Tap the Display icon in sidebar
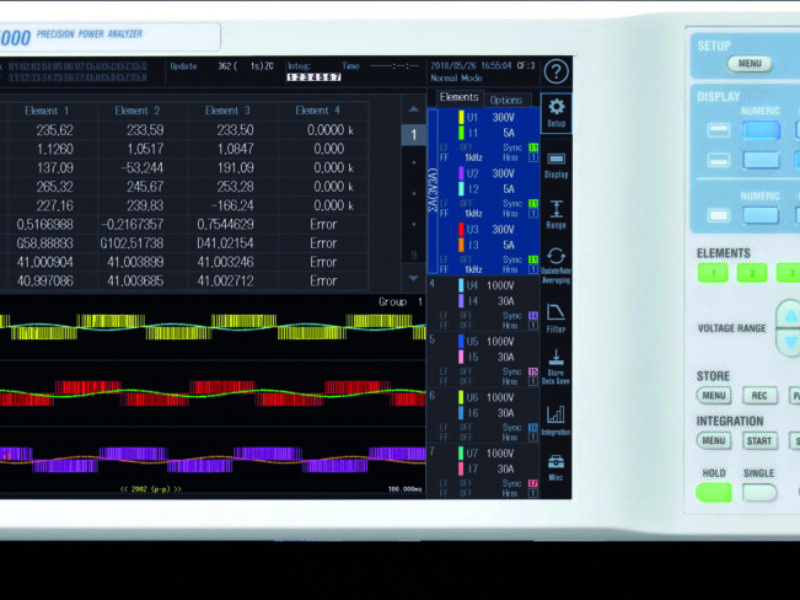The height and width of the screenshot is (600, 800). click(557, 164)
